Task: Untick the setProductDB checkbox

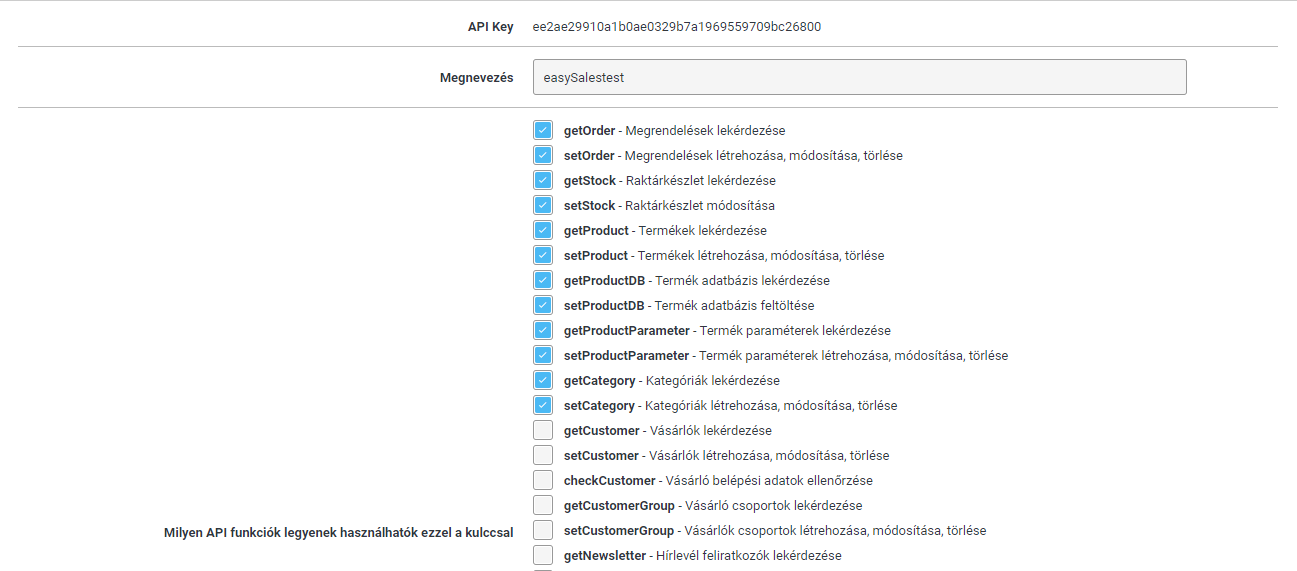Action: pos(543,305)
